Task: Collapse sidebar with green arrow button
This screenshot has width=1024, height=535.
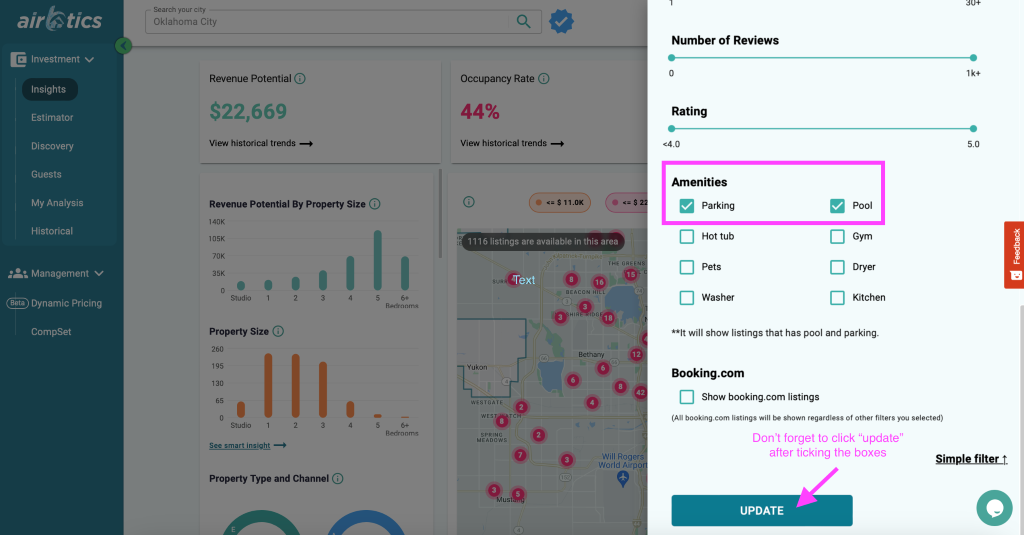Action: [123, 46]
